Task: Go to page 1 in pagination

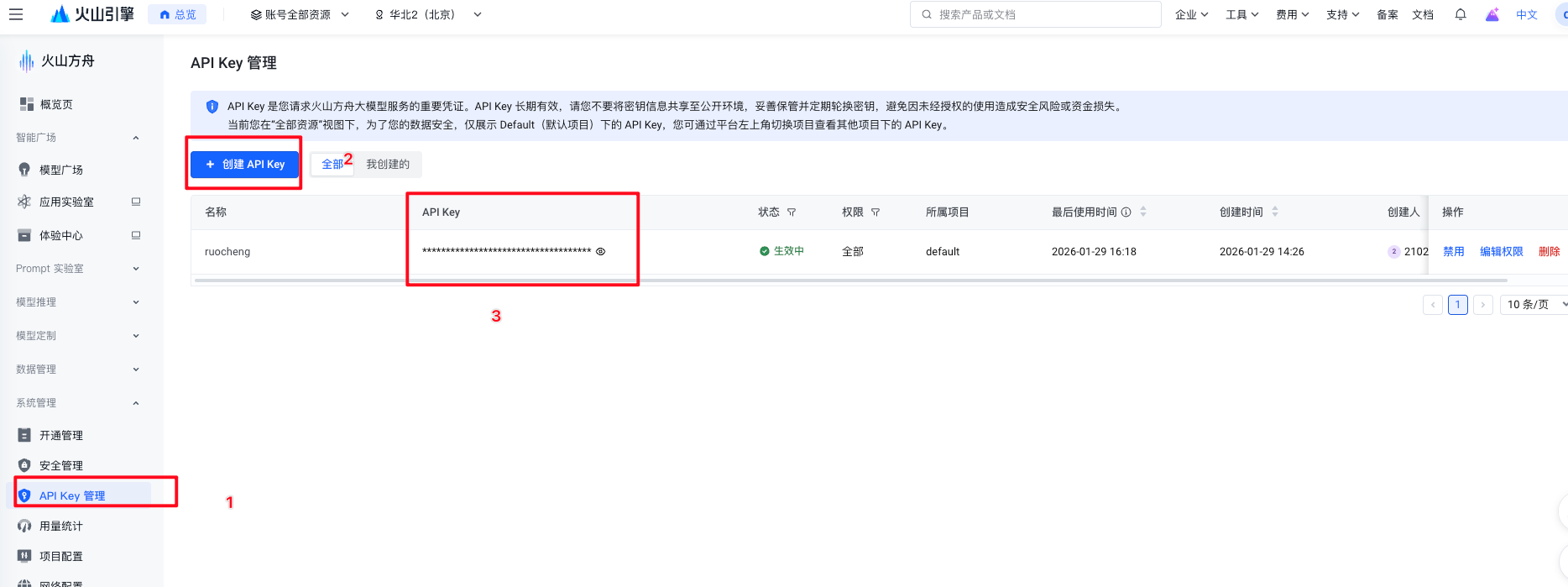Action: coord(1458,304)
